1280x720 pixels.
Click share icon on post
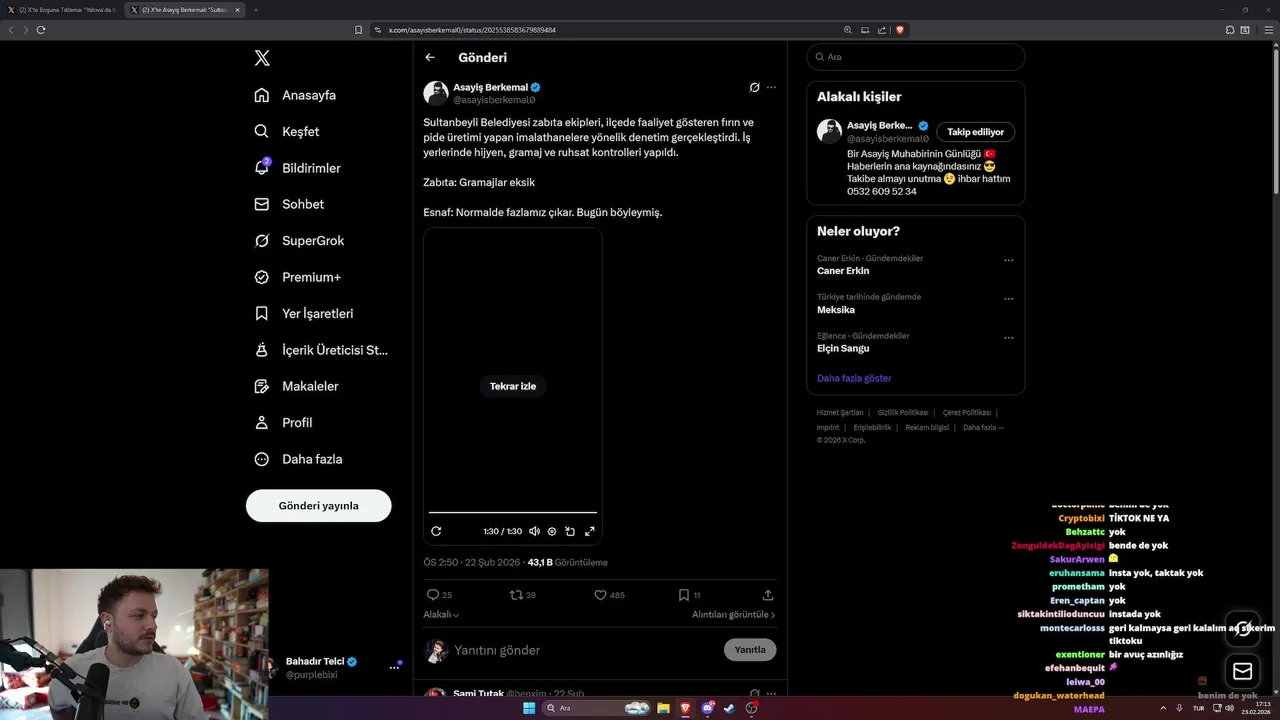tap(768, 594)
